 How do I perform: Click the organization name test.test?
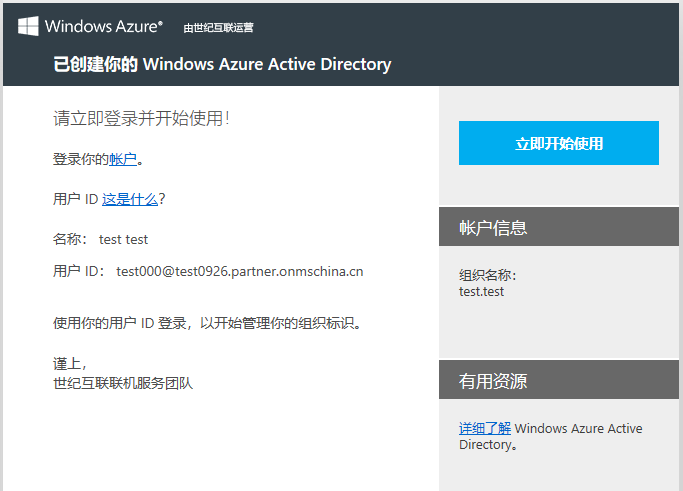481,292
